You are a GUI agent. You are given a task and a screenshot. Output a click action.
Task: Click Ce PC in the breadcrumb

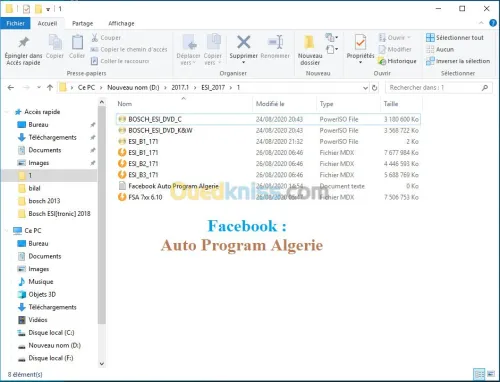(x=86, y=87)
